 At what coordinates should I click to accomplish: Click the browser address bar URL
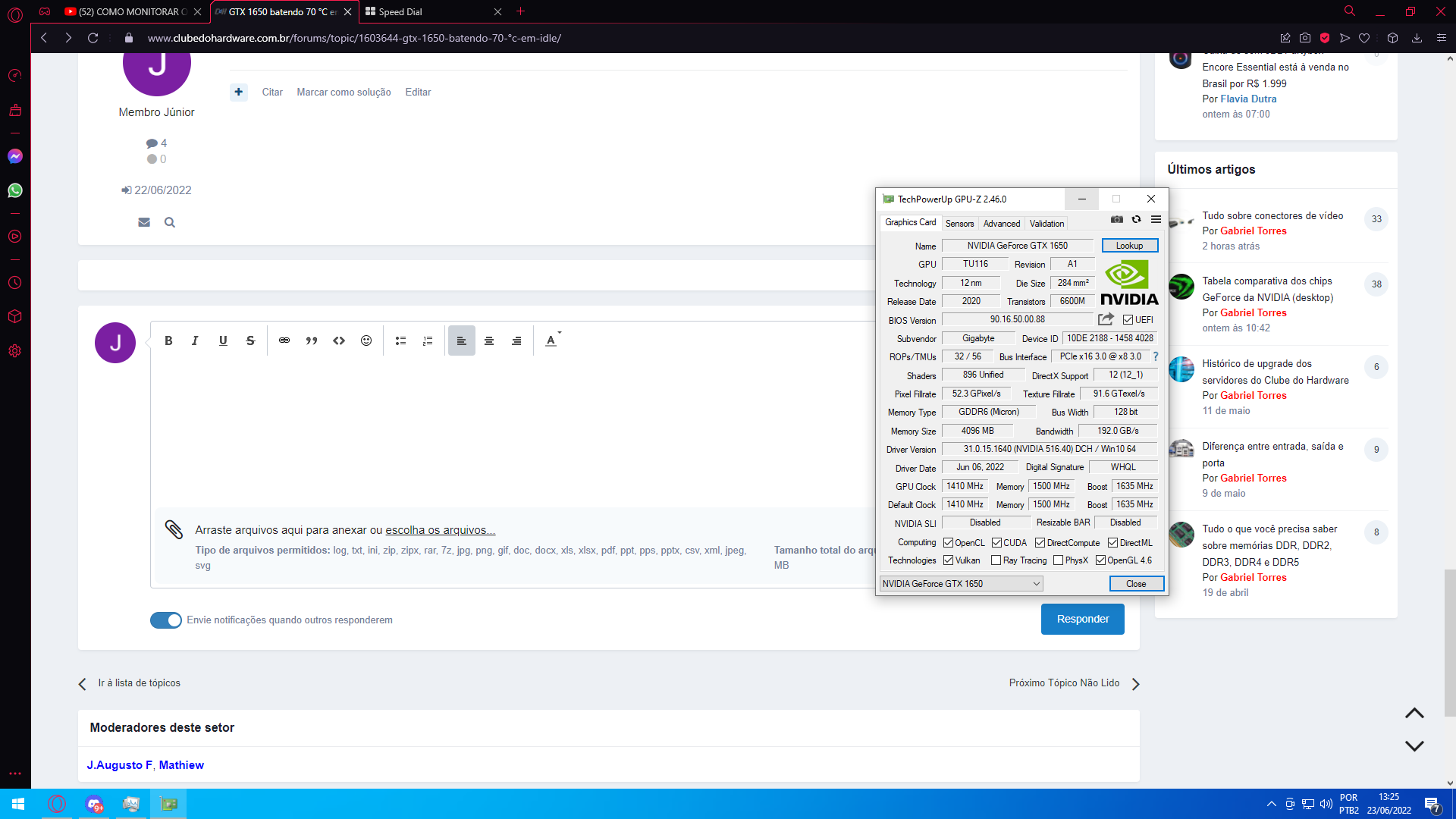coord(354,38)
